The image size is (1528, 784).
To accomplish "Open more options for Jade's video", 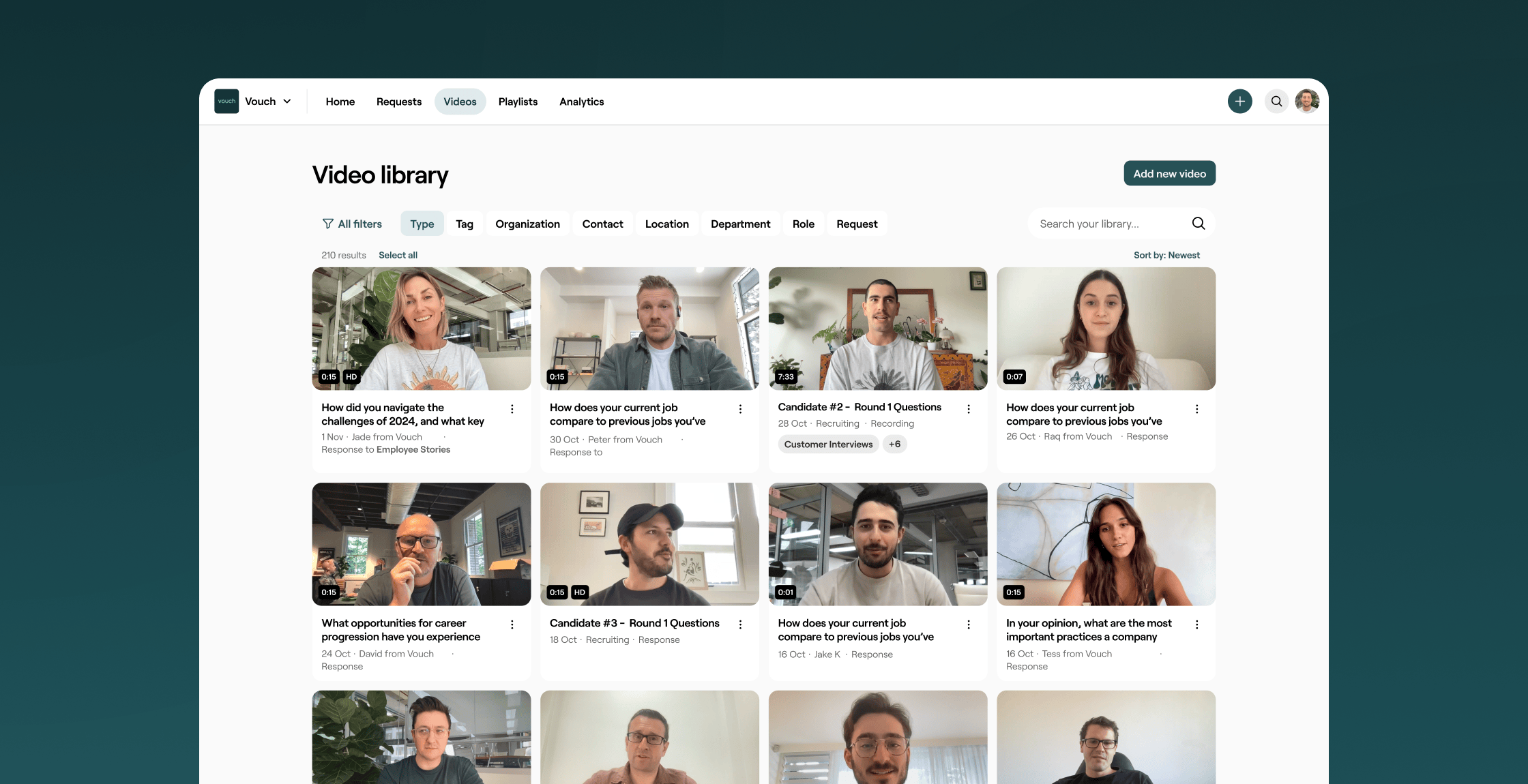I will (x=512, y=409).
